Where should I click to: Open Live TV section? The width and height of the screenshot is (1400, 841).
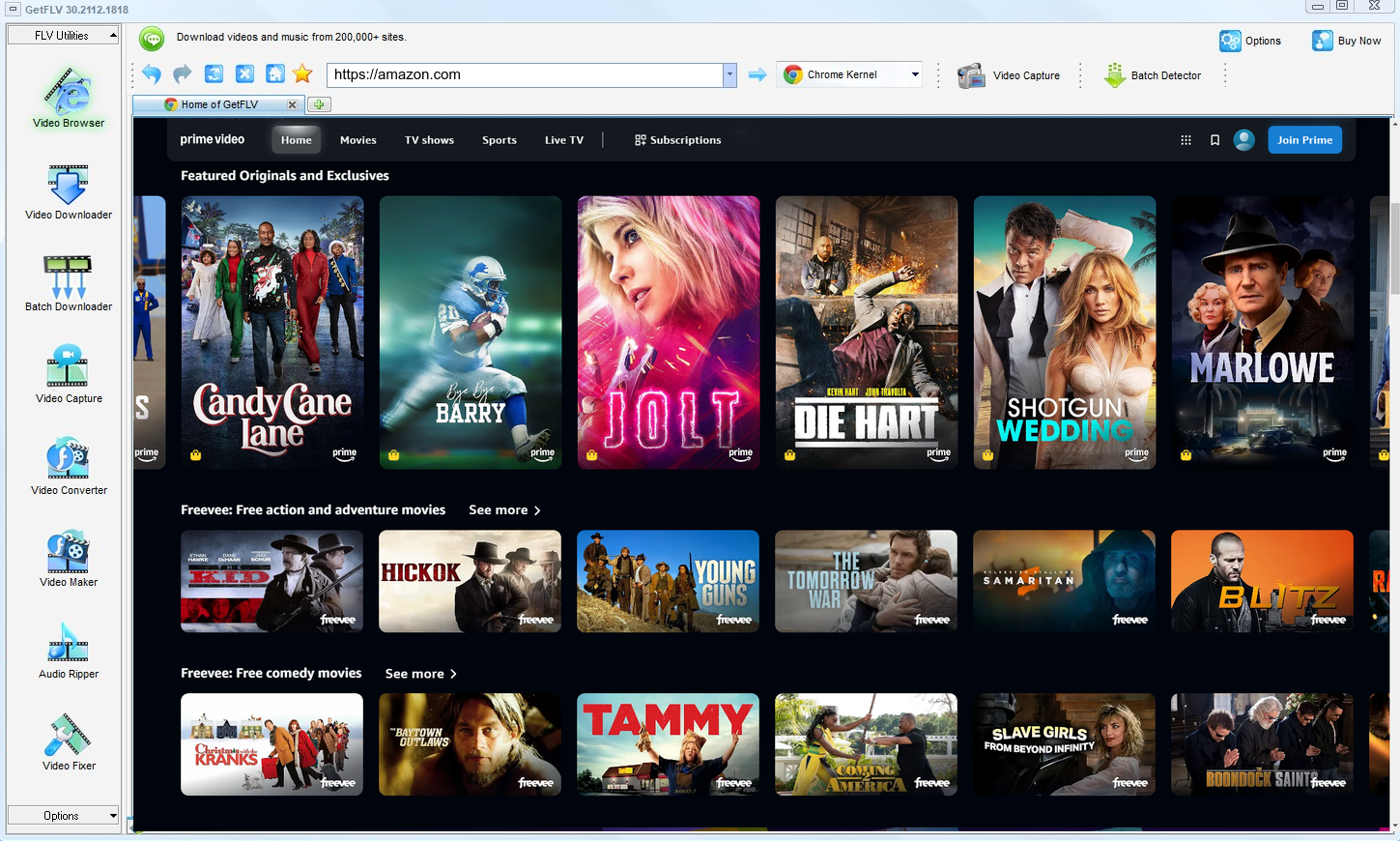click(x=564, y=140)
